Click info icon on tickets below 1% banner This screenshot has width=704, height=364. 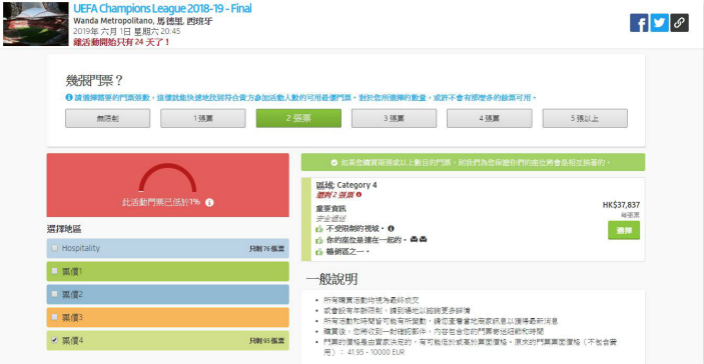click(209, 202)
